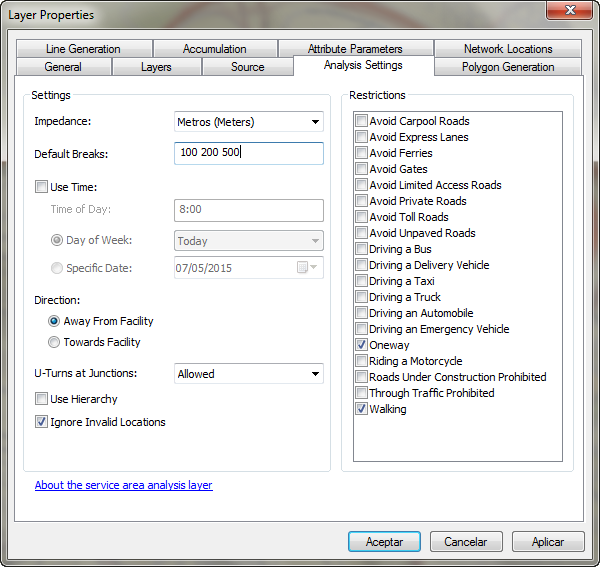This screenshot has width=600, height=567.
Task: Enable the Driving an Automobile restriction
Action: (x=361, y=313)
